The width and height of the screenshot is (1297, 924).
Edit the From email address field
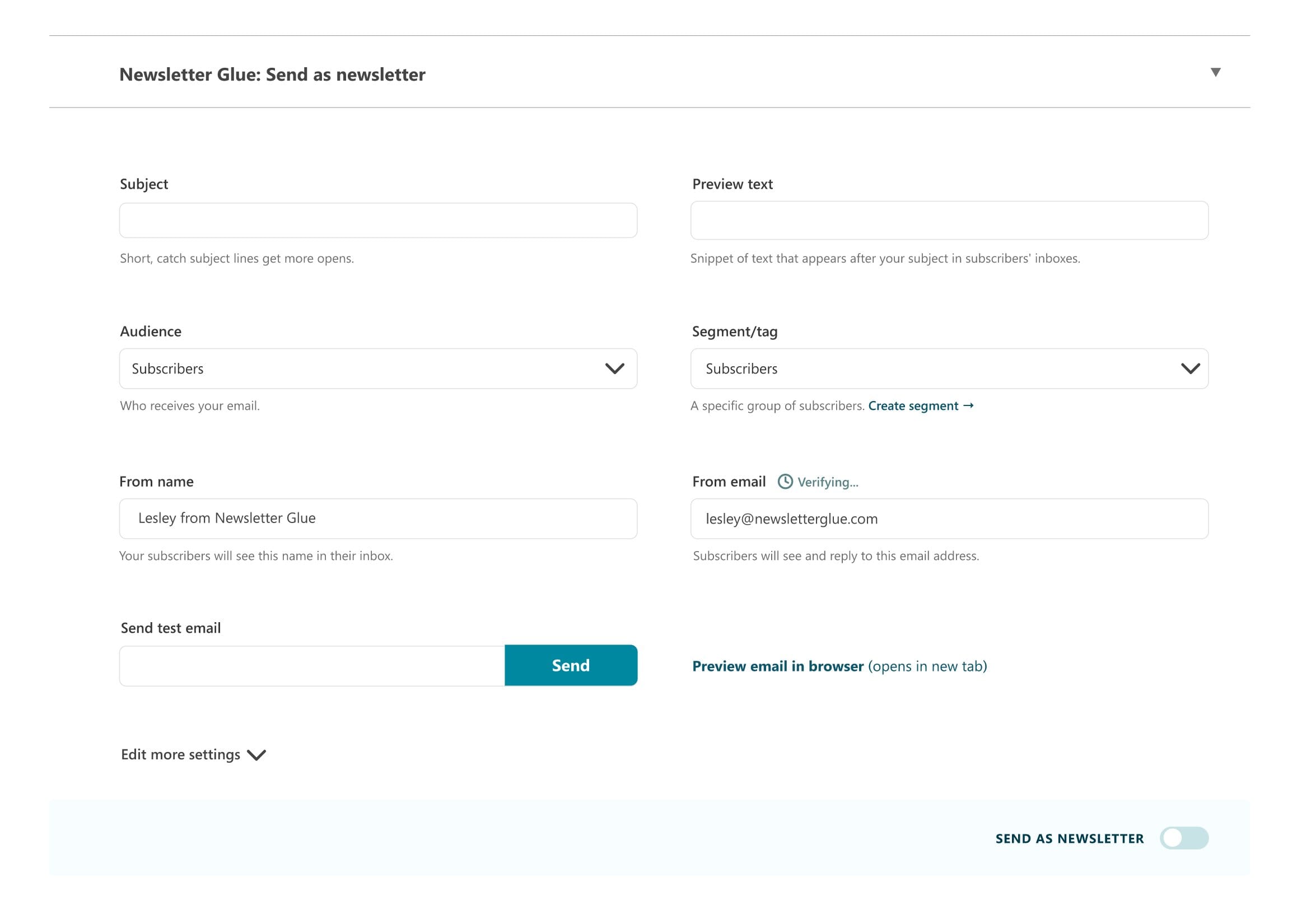tap(949, 519)
